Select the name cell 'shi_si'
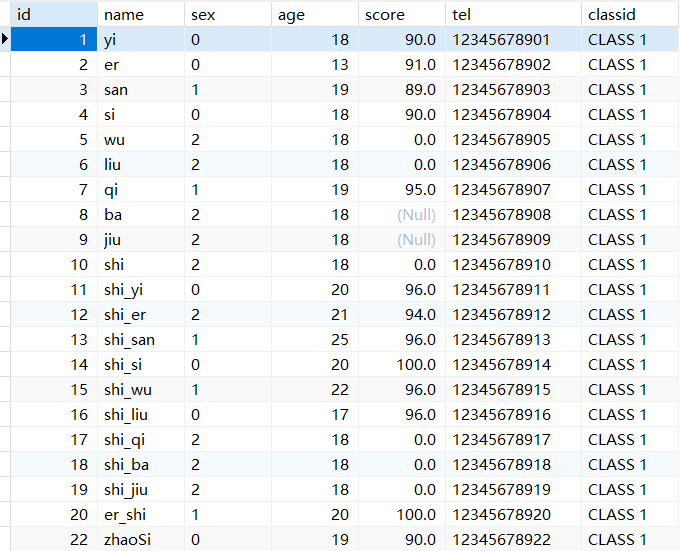Image resolution: width=680 pixels, height=551 pixels. tap(141, 365)
